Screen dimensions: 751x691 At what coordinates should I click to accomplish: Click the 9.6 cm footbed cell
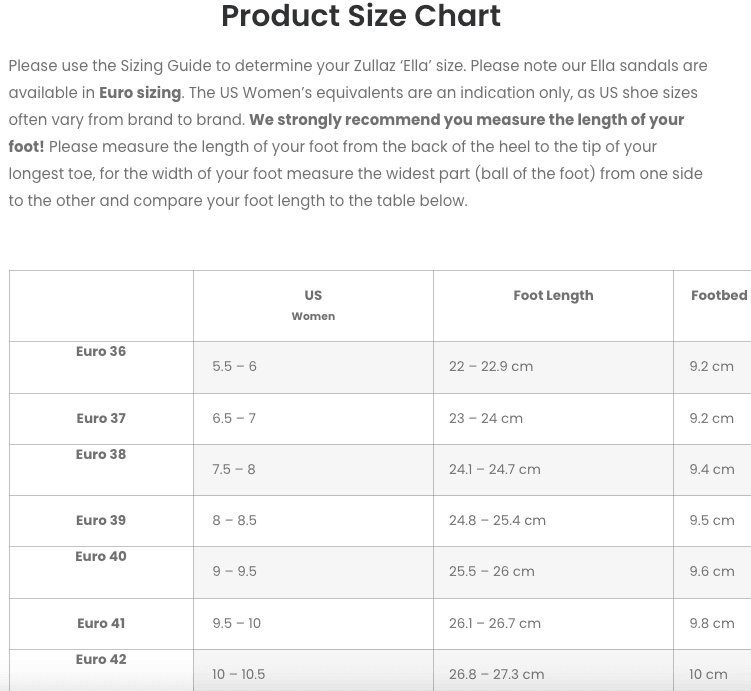(x=712, y=571)
